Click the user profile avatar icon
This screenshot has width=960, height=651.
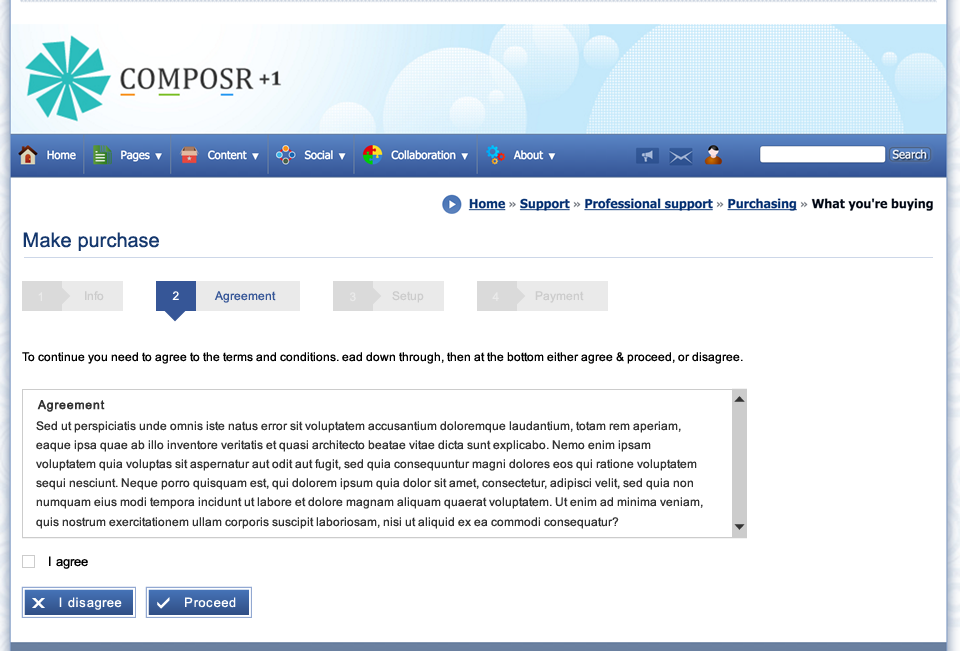(713, 155)
